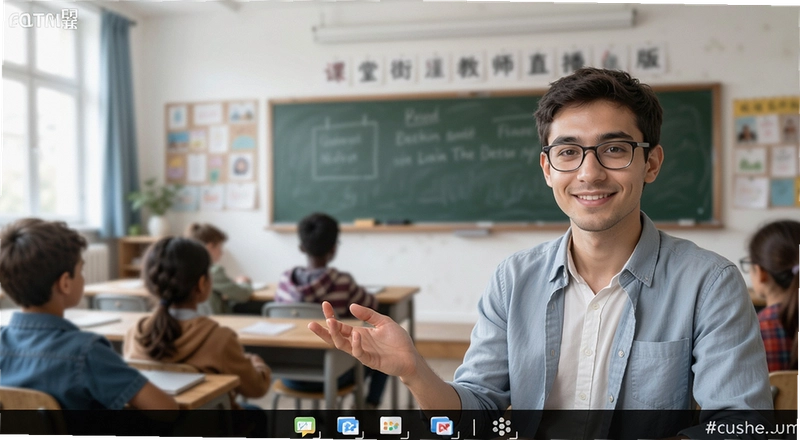
Task: Open the #cushe hashtag link
Action: [752, 427]
